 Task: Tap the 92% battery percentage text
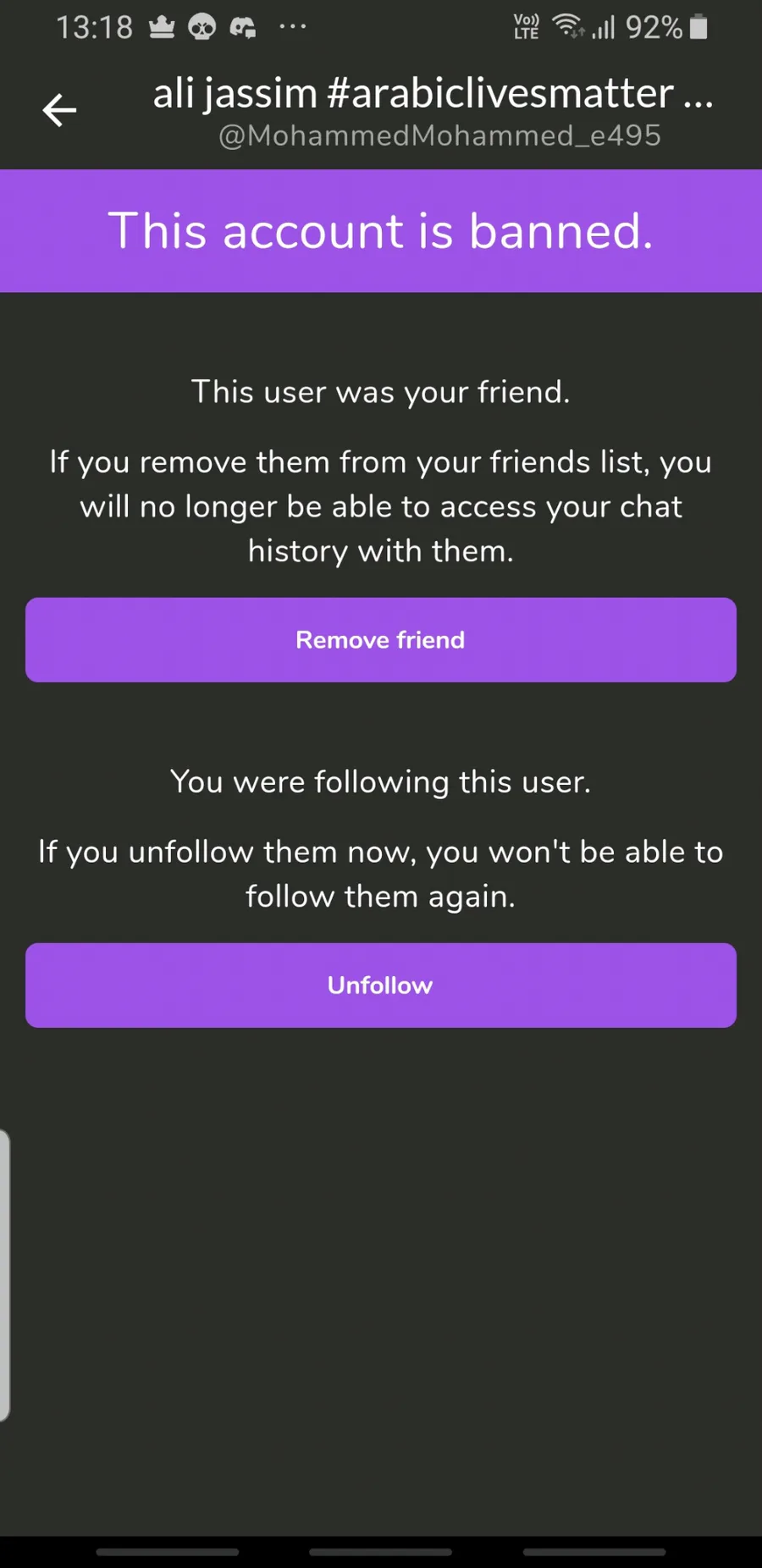click(x=654, y=28)
